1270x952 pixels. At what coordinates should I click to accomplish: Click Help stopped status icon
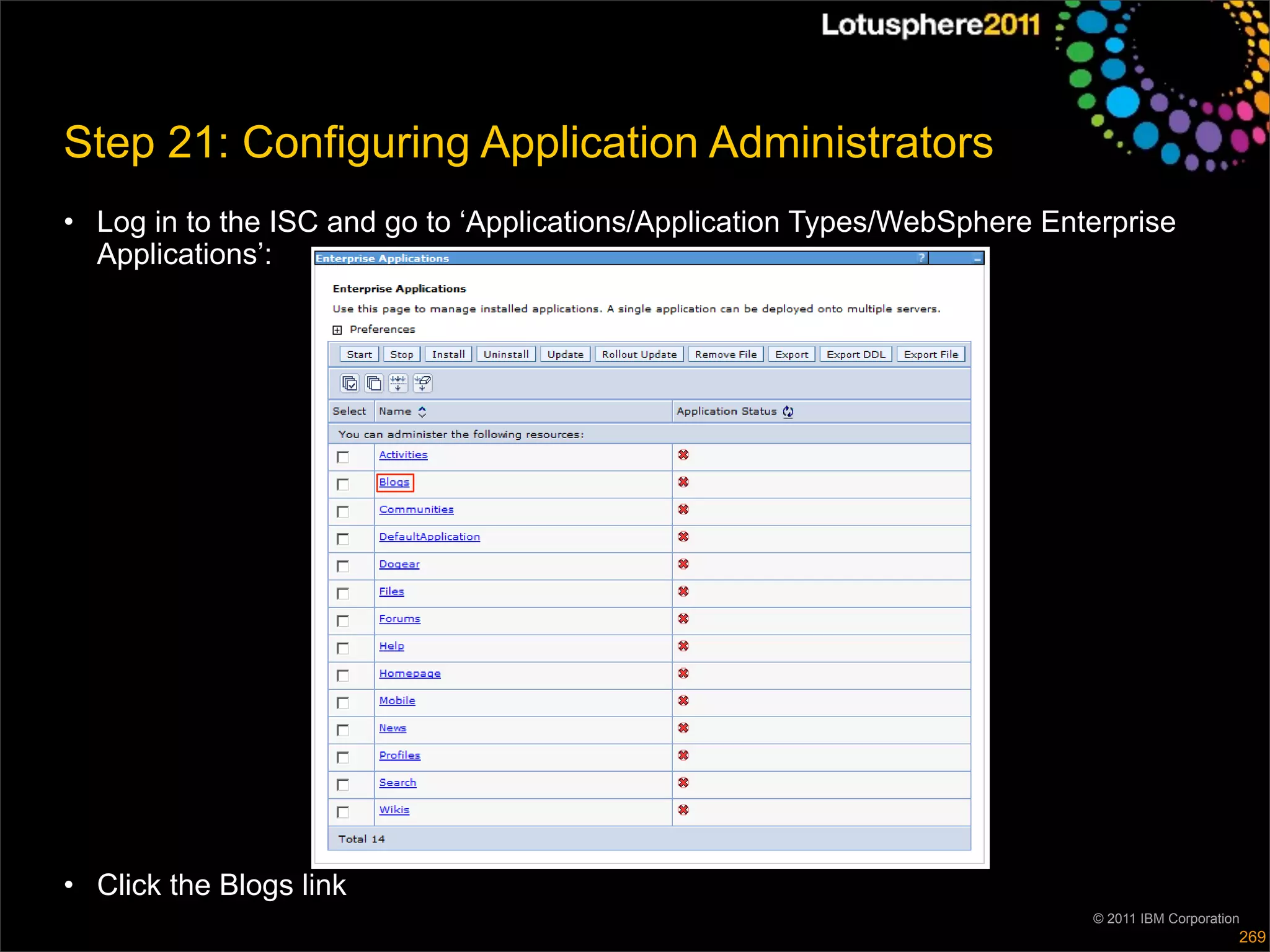coord(683,646)
